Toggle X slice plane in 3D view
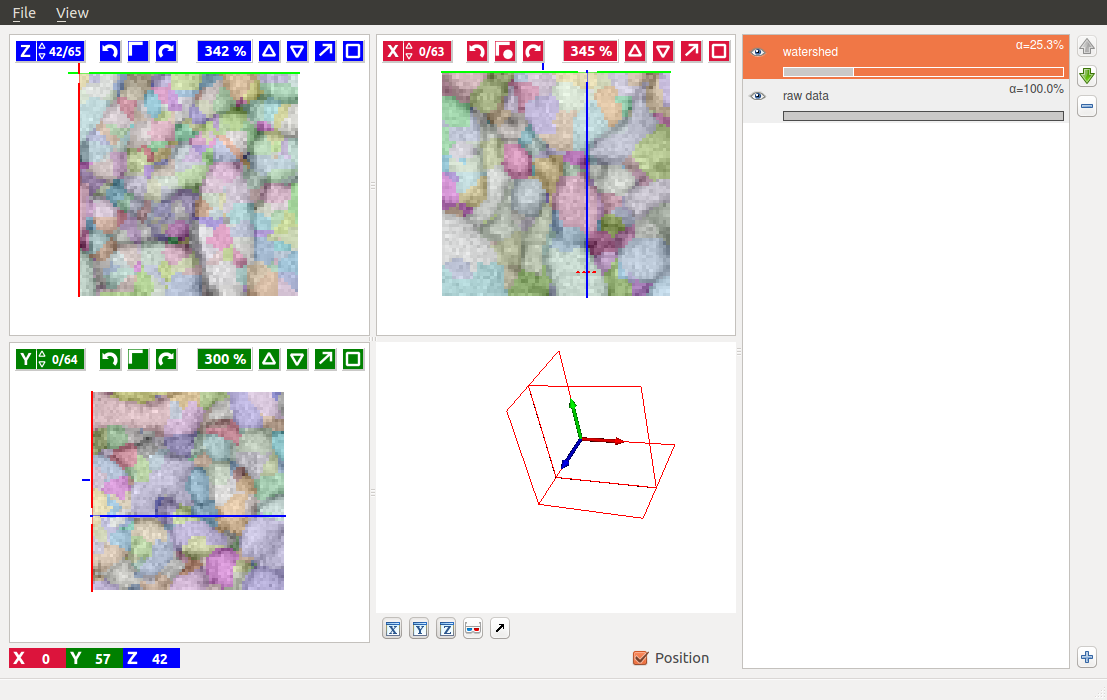1107x700 pixels. click(393, 628)
